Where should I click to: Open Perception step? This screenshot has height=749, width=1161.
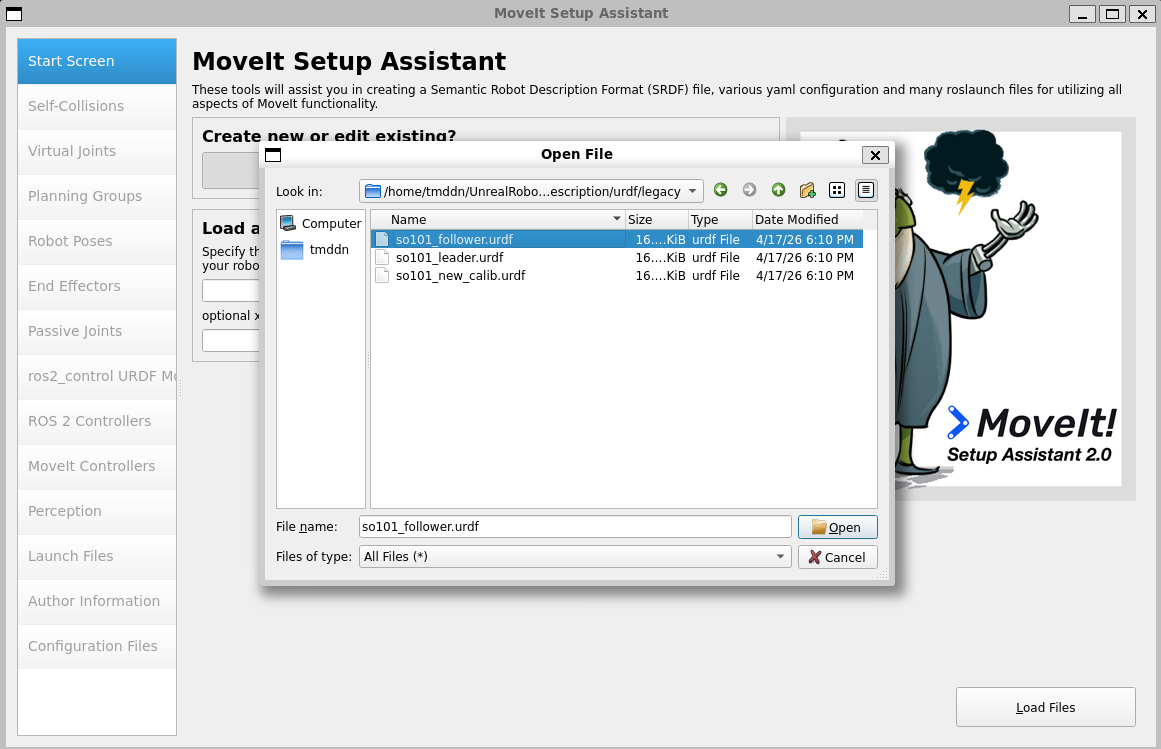click(x=97, y=511)
